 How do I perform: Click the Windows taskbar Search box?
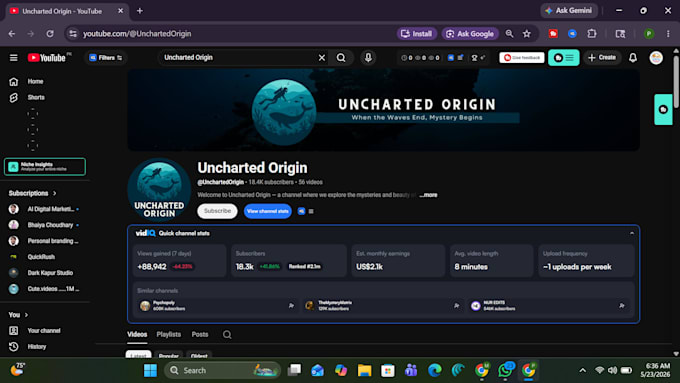click(223, 370)
